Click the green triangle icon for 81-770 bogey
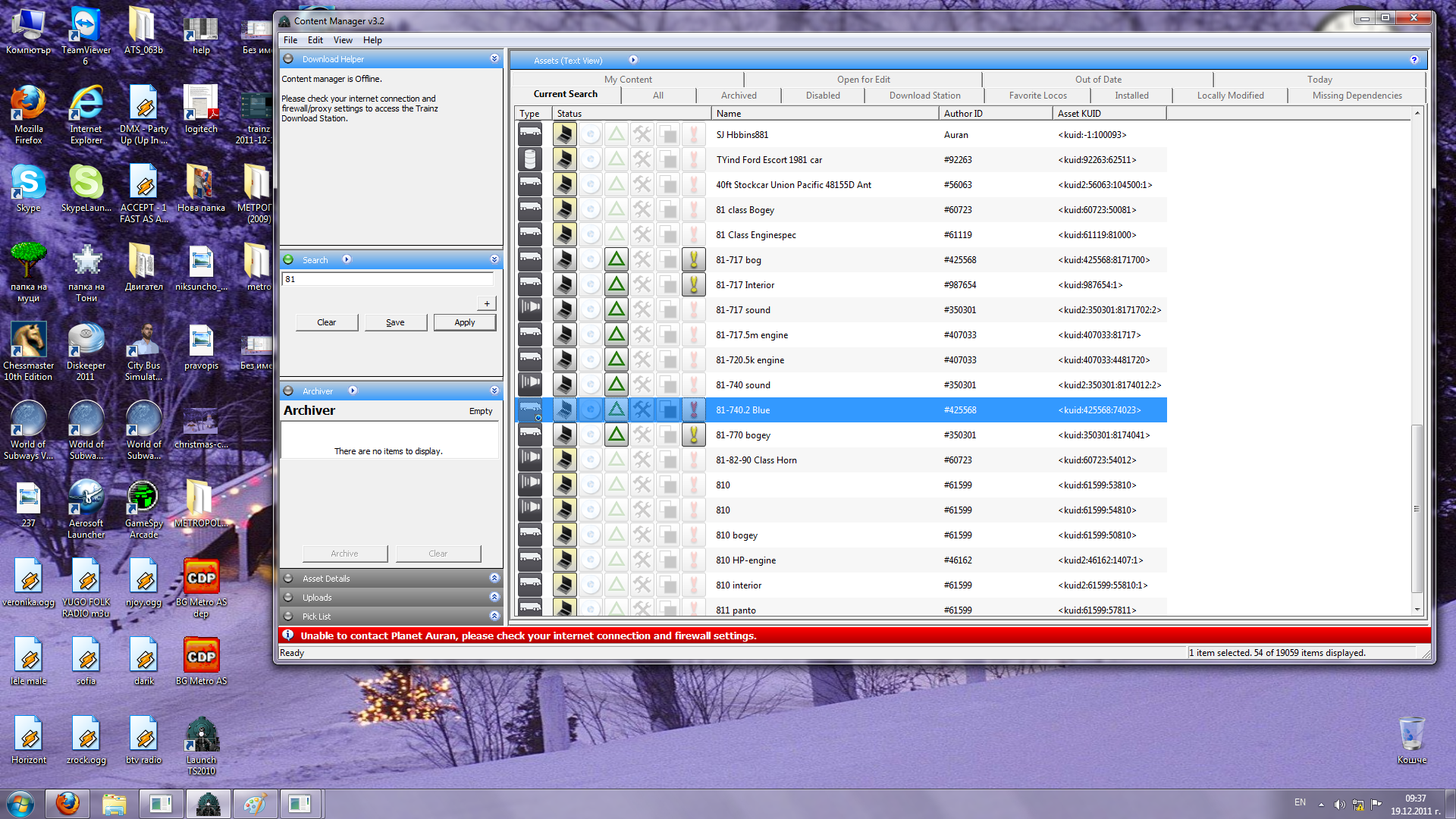The height and width of the screenshot is (819, 1456). (x=617, y=435)
